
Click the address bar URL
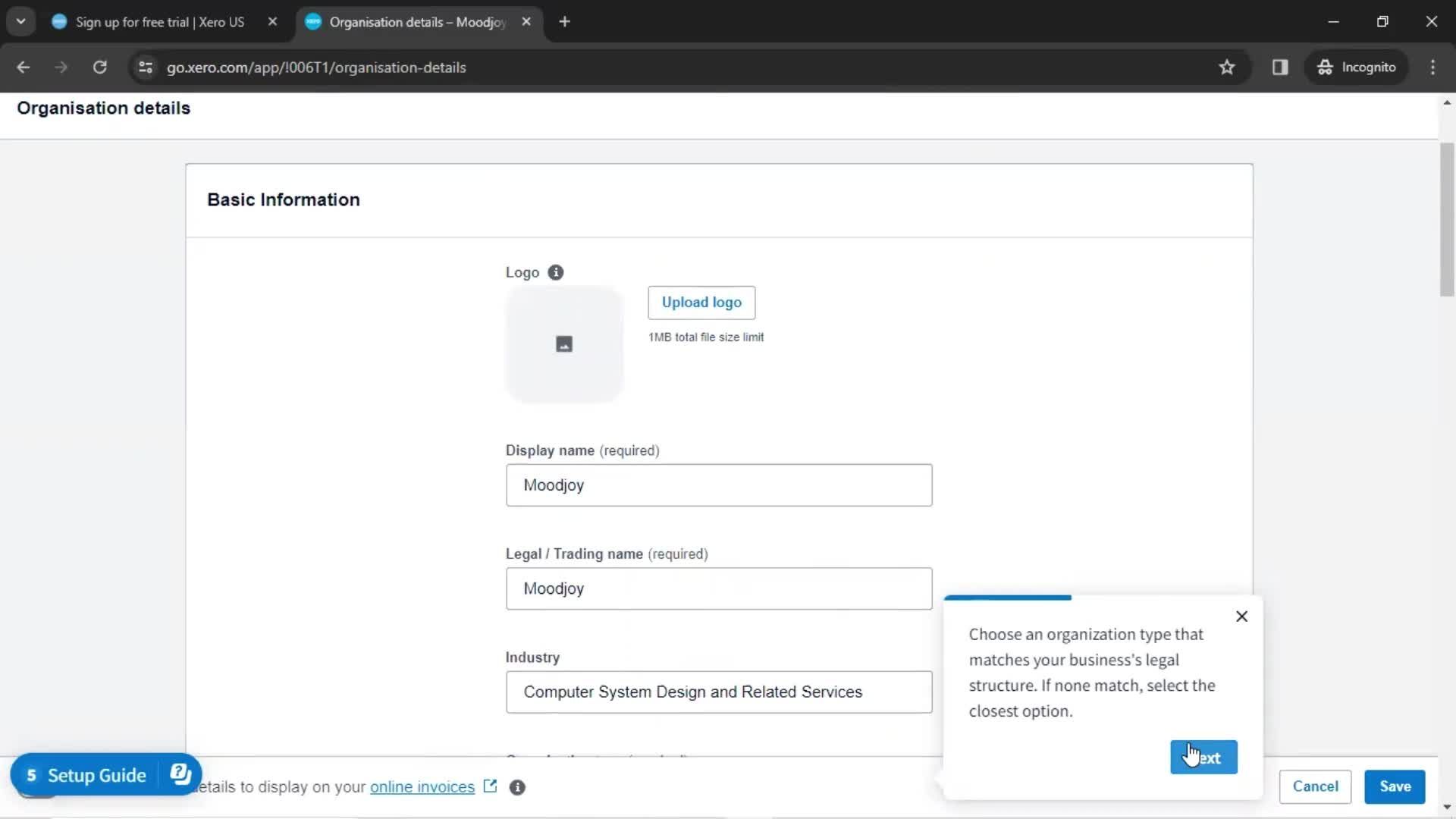pyautogui.click(x=316, y=67)
